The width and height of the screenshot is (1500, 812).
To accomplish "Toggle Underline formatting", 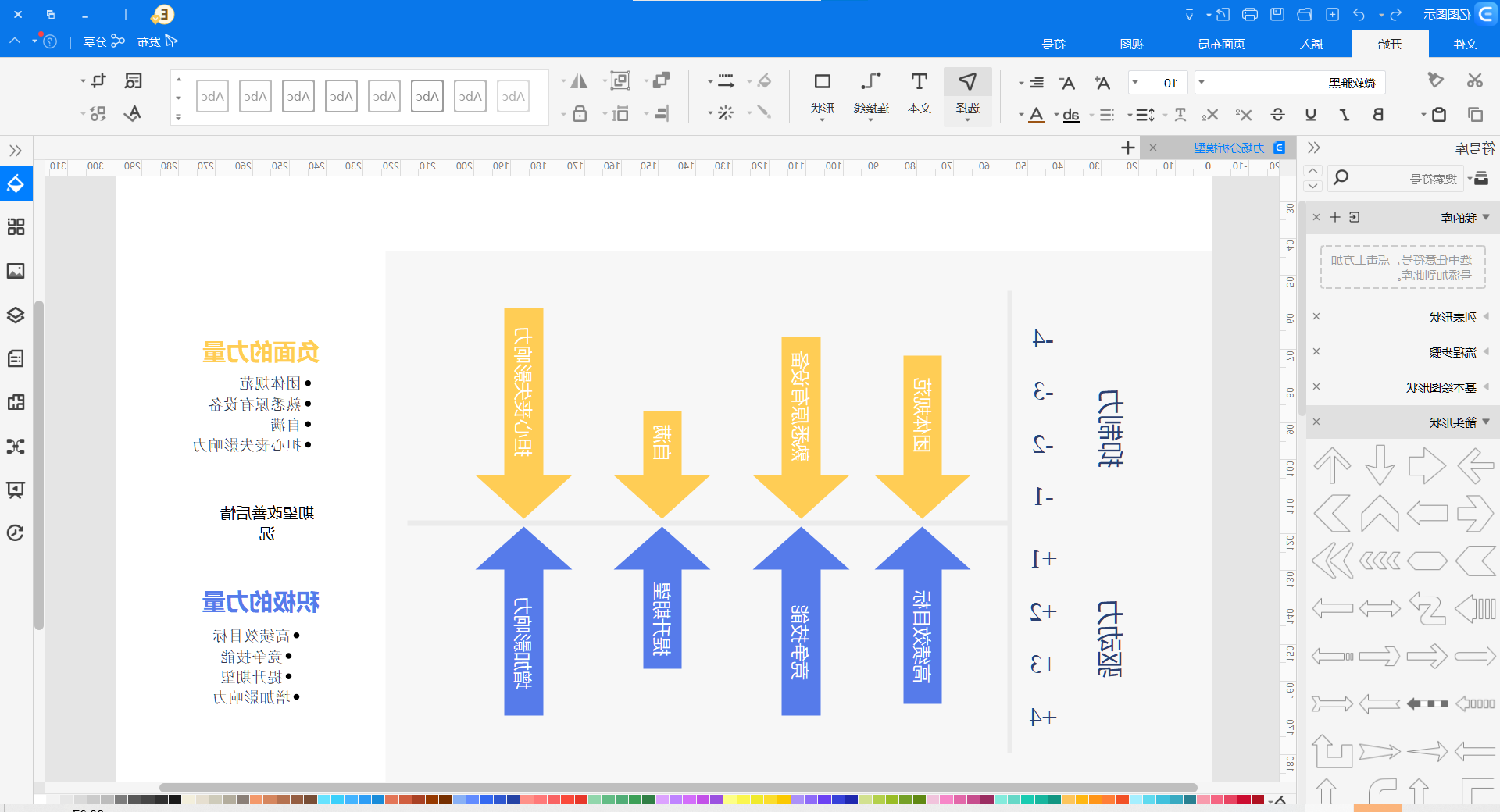I will (1311, 115).
